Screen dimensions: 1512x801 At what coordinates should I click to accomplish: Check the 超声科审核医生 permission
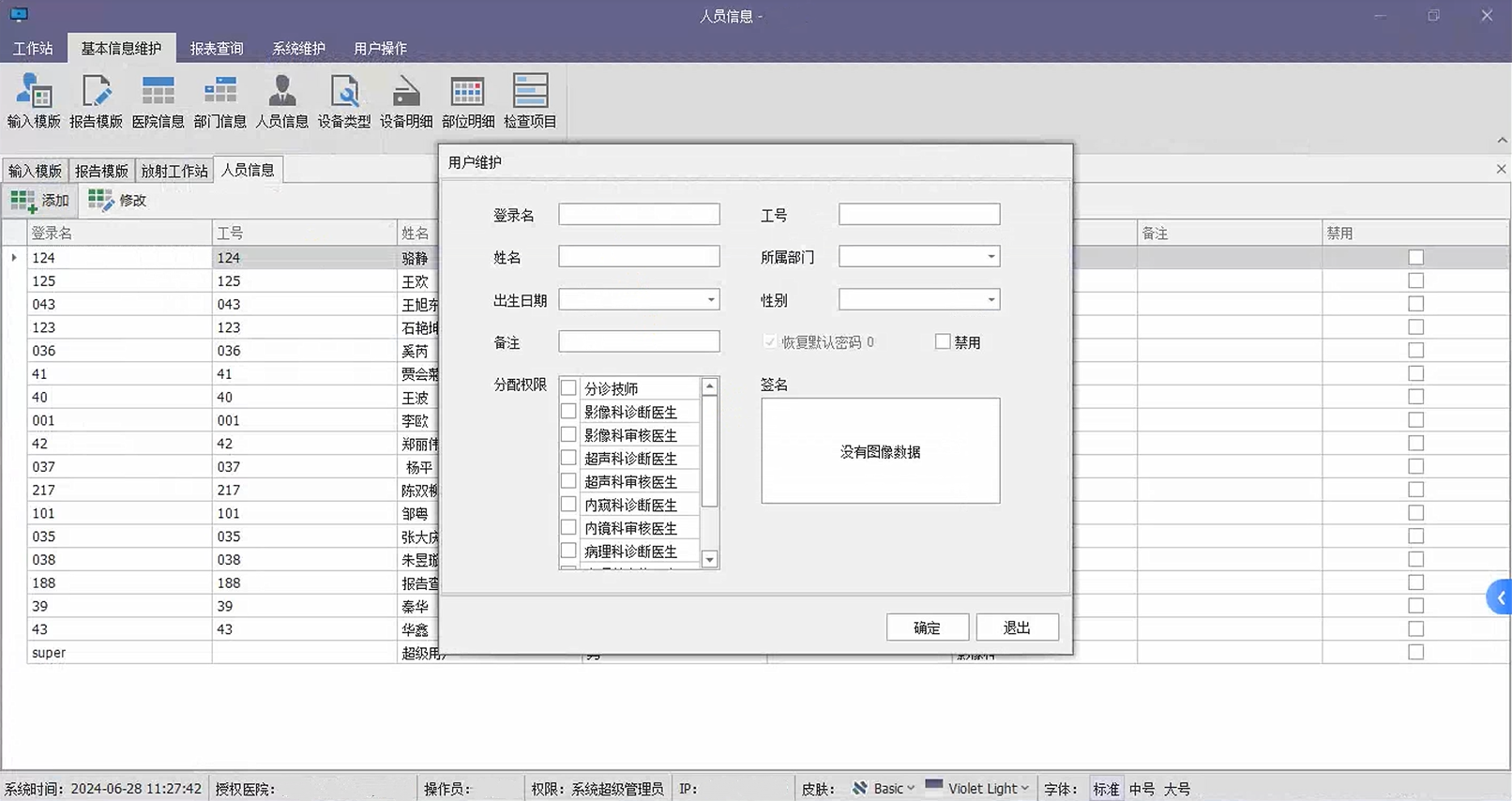click(x=568, y=481)
